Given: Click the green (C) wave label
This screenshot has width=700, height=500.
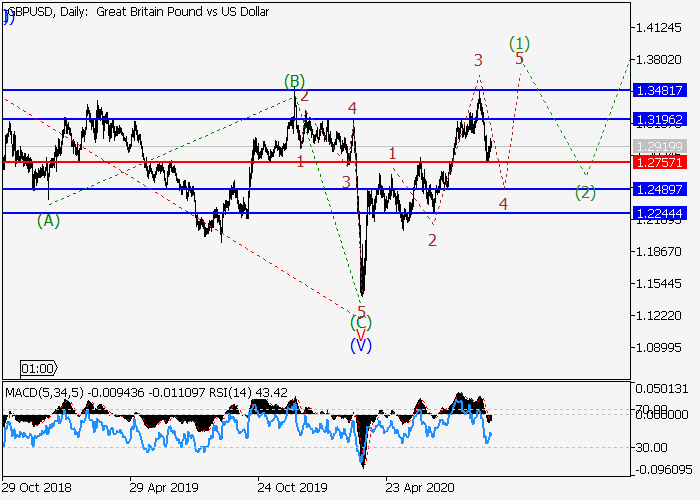Looking at the screenshot, I should click(x=361, y=323).
